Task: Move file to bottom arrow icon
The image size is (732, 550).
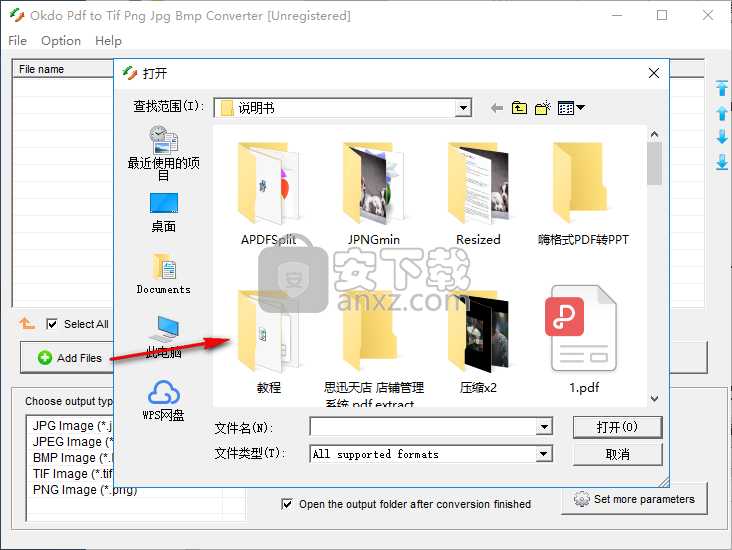Action: pos(722,162)
